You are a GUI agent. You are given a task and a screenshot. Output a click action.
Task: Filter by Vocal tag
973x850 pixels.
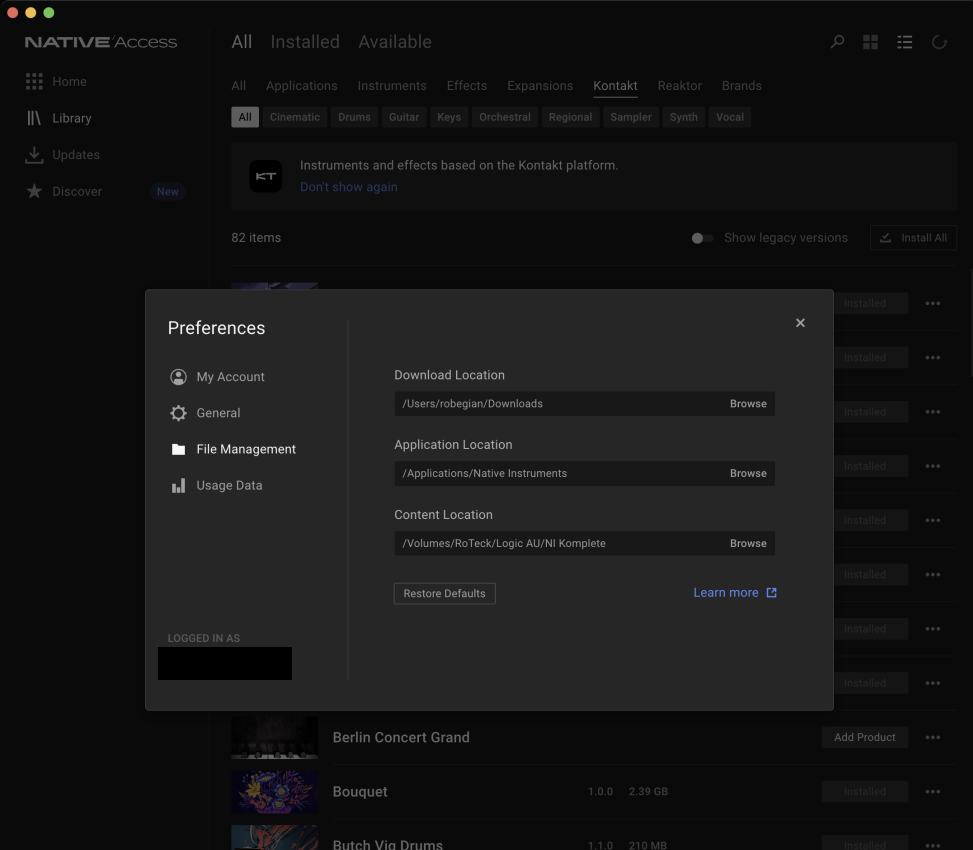pos(730,117)
